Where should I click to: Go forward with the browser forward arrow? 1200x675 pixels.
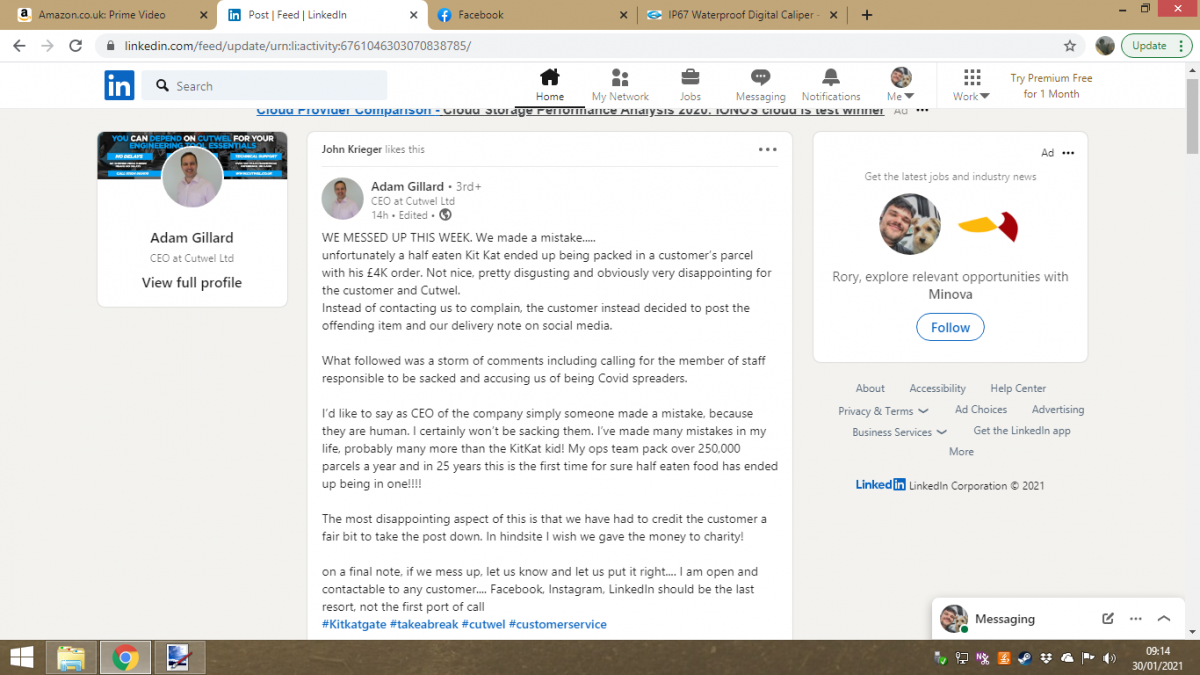point(47,46)
